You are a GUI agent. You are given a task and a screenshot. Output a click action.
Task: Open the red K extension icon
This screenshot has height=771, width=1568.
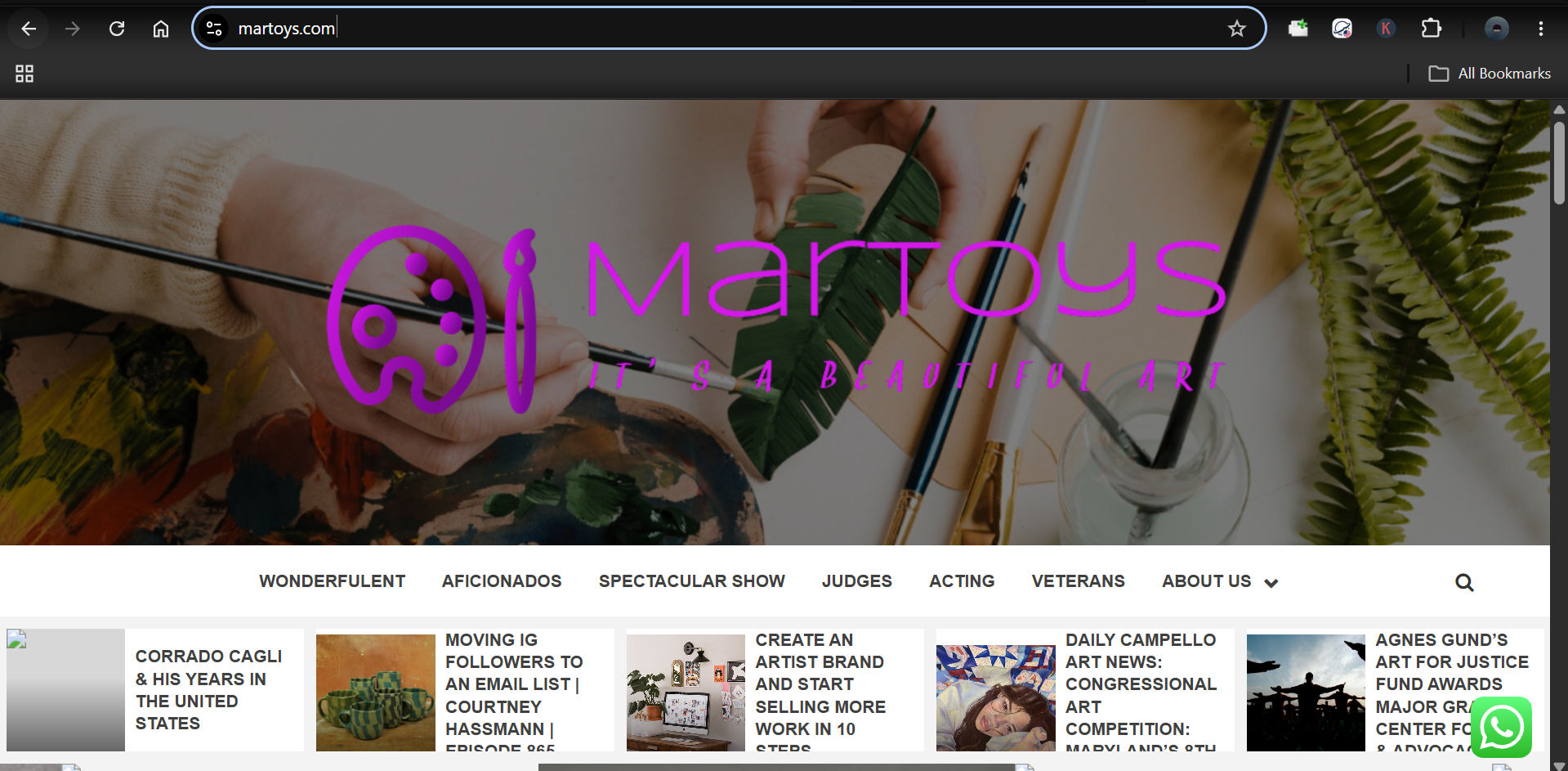[x=1386, y=29]
